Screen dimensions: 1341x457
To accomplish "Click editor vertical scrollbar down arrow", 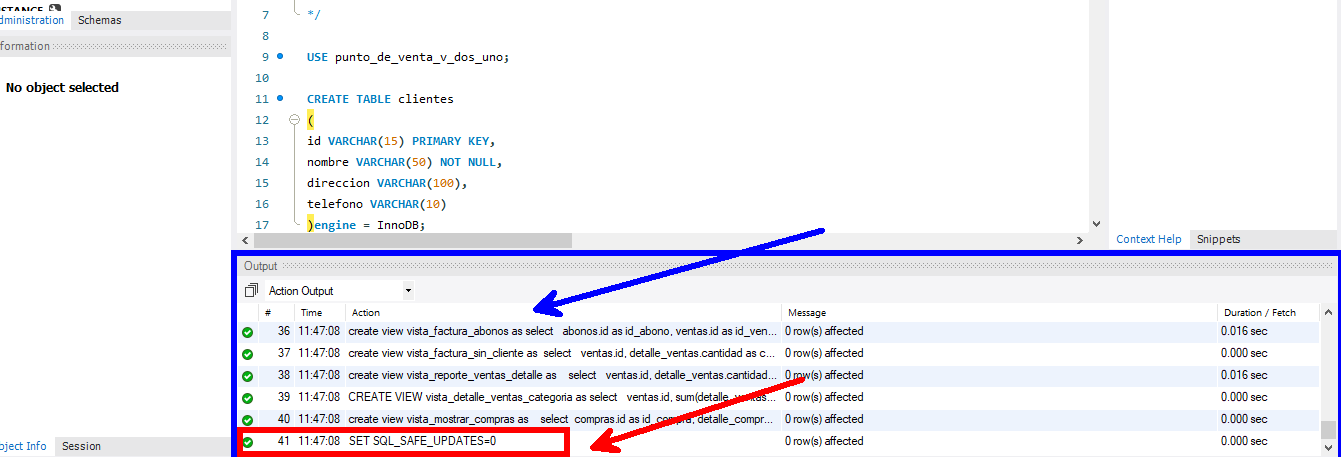I will pos(1096,225).
